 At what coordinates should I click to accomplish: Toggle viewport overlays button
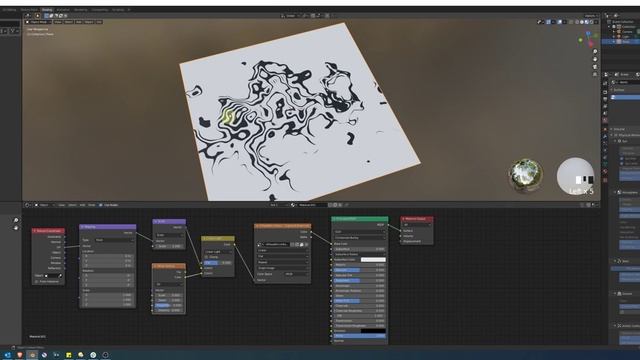[560, 22]
